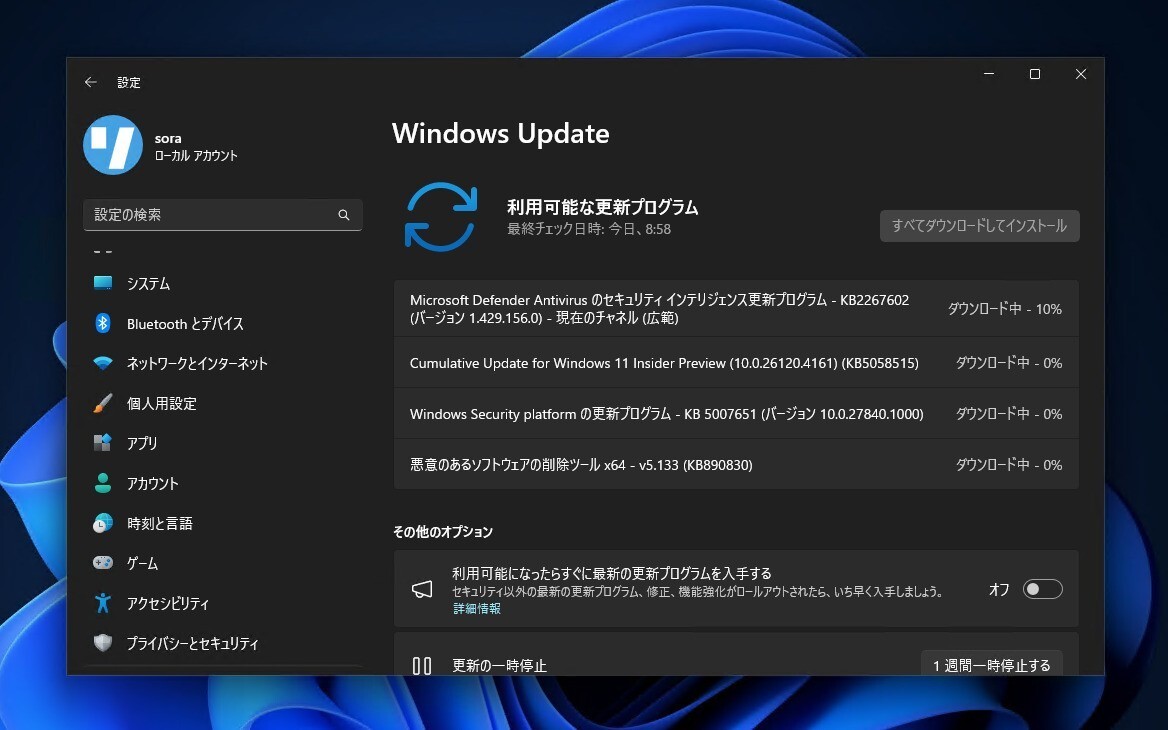Click the game controller icon
Image resolution: width=1168 pixels, height=730 pixels.
coord(103,563)
